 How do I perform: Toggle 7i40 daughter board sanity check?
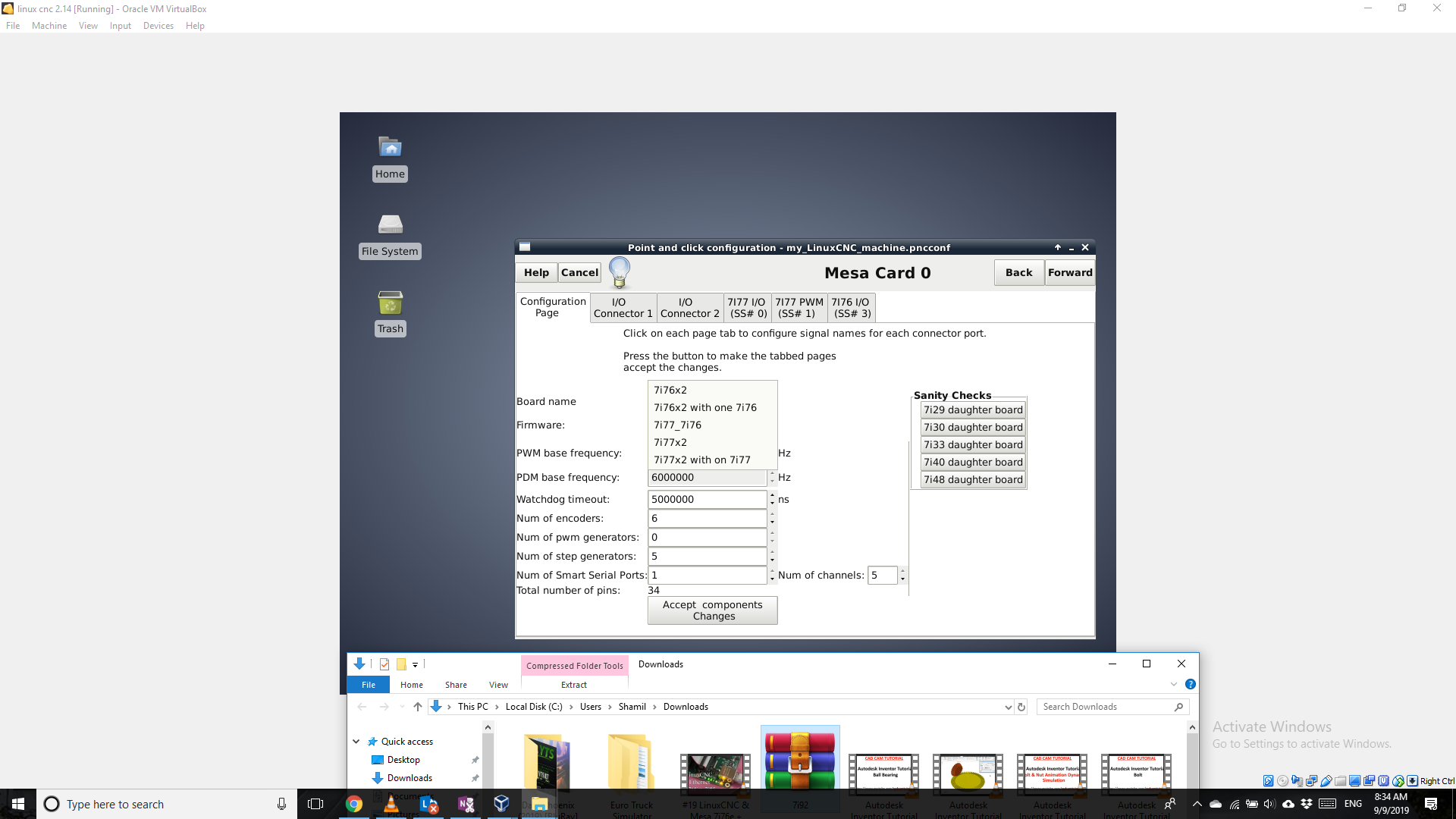973,462
